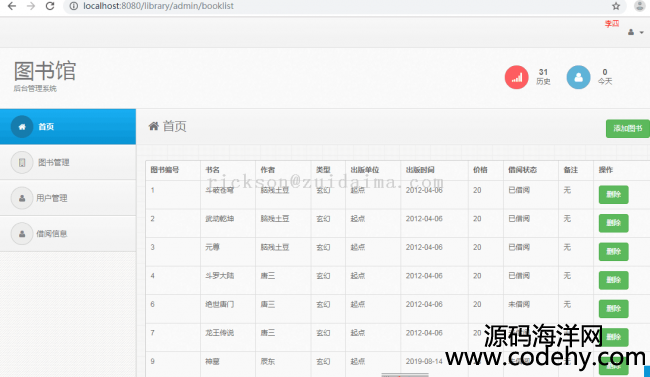Click the home icon beside 首页 heading

point(154,126)
